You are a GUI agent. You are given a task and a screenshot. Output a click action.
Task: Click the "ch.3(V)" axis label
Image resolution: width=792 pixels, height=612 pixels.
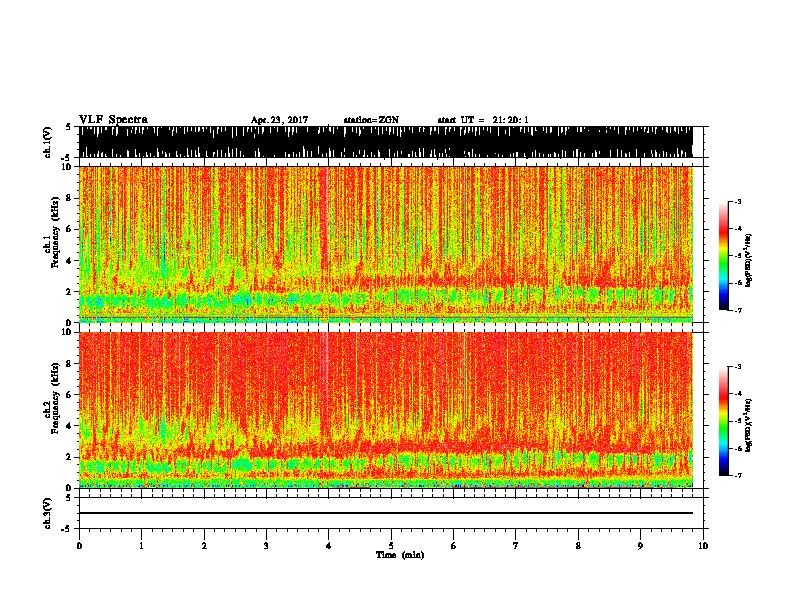tap(48, 513)
